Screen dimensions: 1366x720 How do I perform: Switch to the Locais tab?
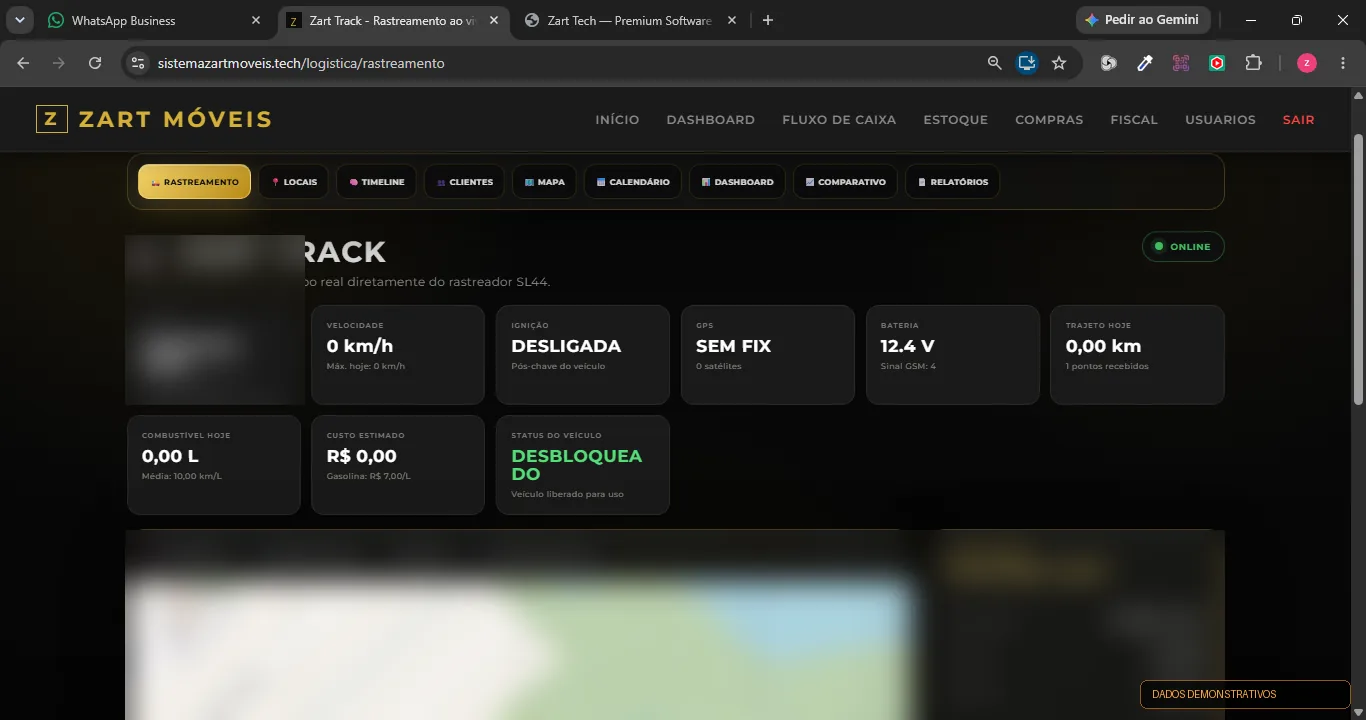coord(293,182)
